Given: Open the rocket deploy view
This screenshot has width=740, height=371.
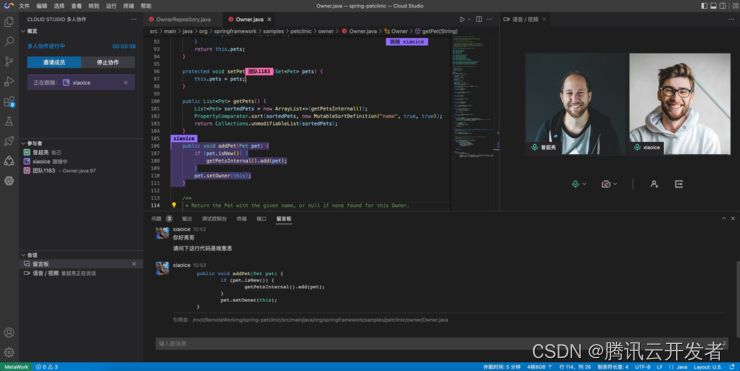Looking at the screenshot, I should pos(9,141).
